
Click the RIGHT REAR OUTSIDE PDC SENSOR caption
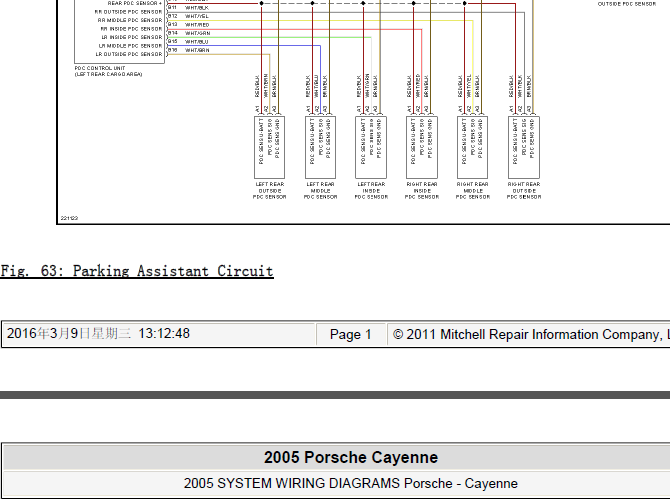(524, 191)
